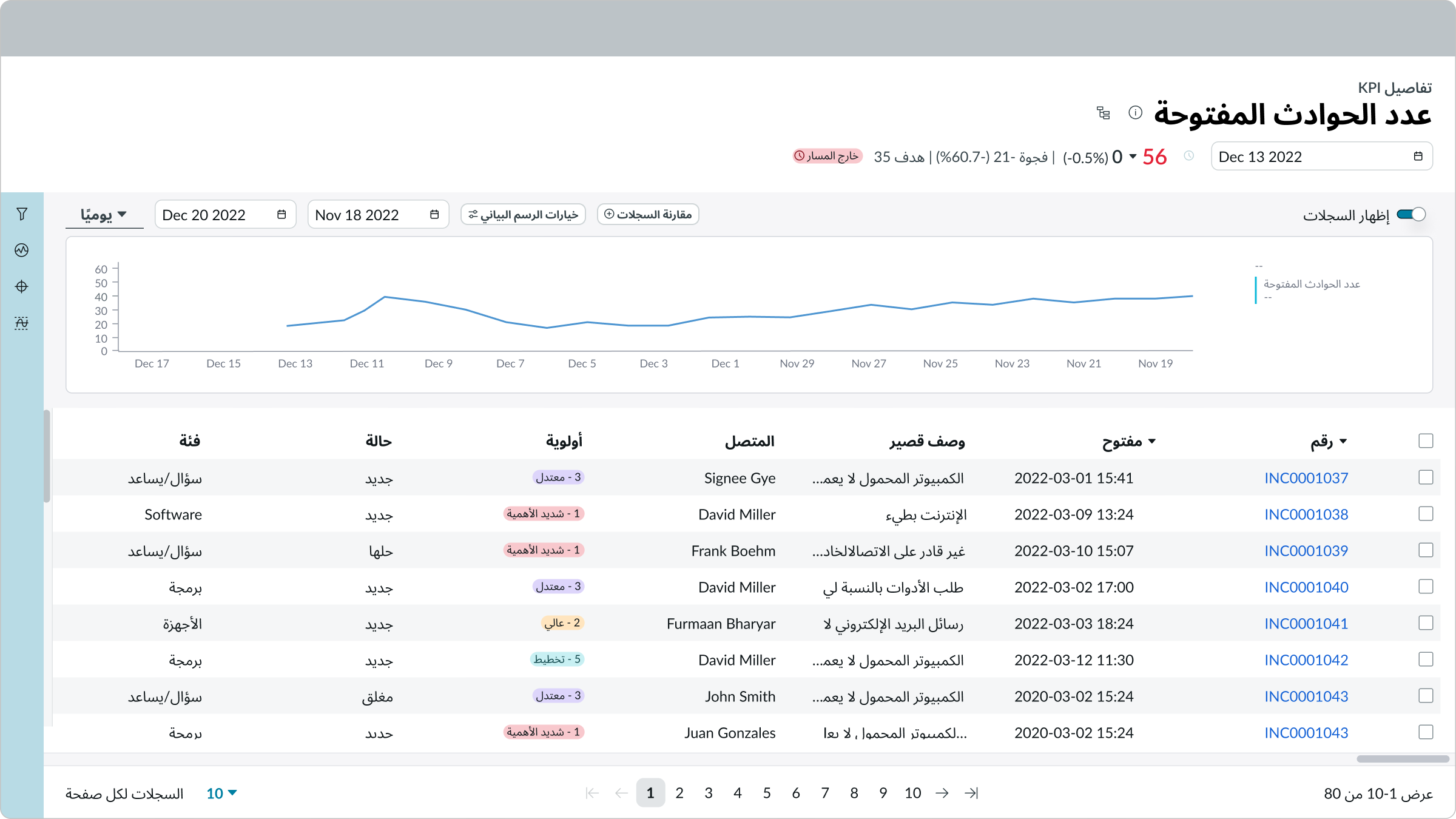View info tooltip next to KPI title

[1136, 113]
